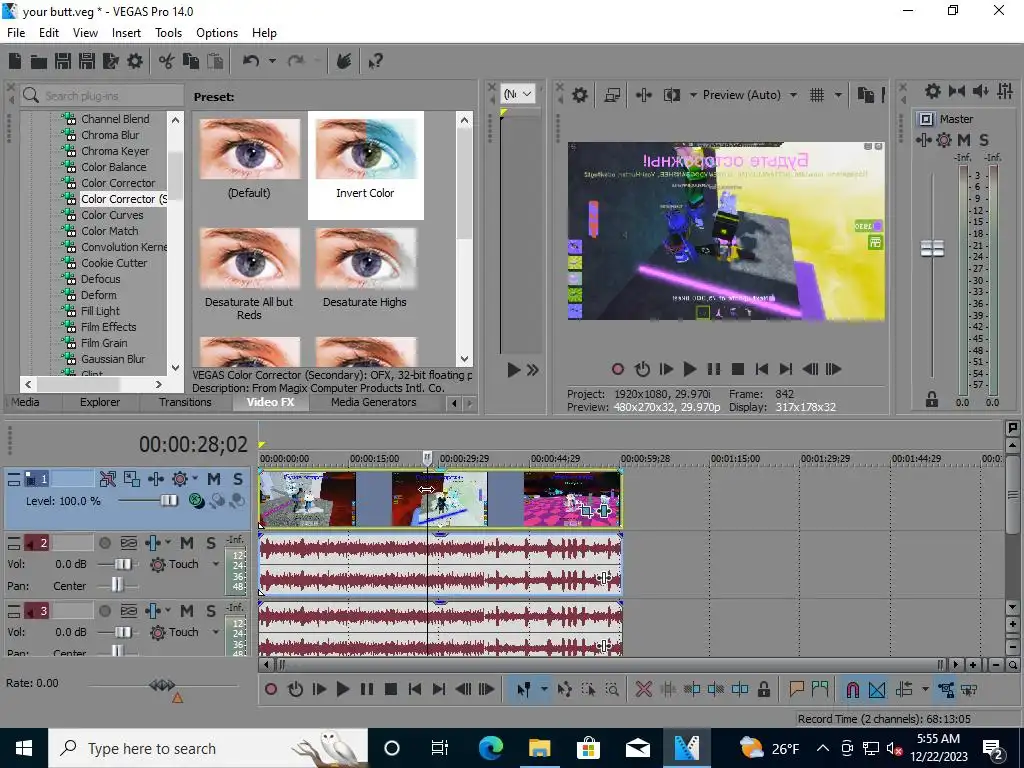Screen dimensions: 1024x768
Task: Mute video track 1
Action: point(214,479)
